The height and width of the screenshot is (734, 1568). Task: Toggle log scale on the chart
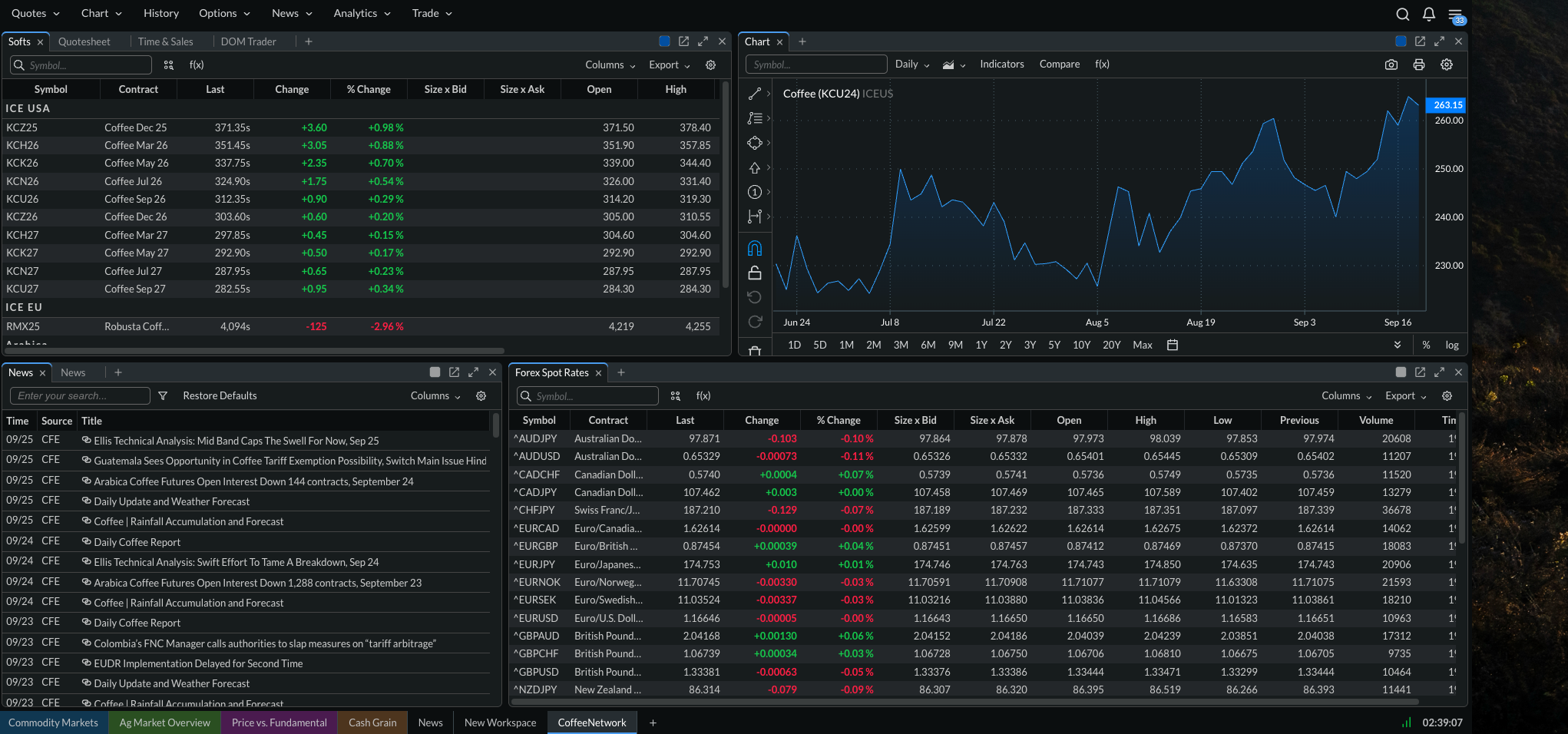[1451, 346]
